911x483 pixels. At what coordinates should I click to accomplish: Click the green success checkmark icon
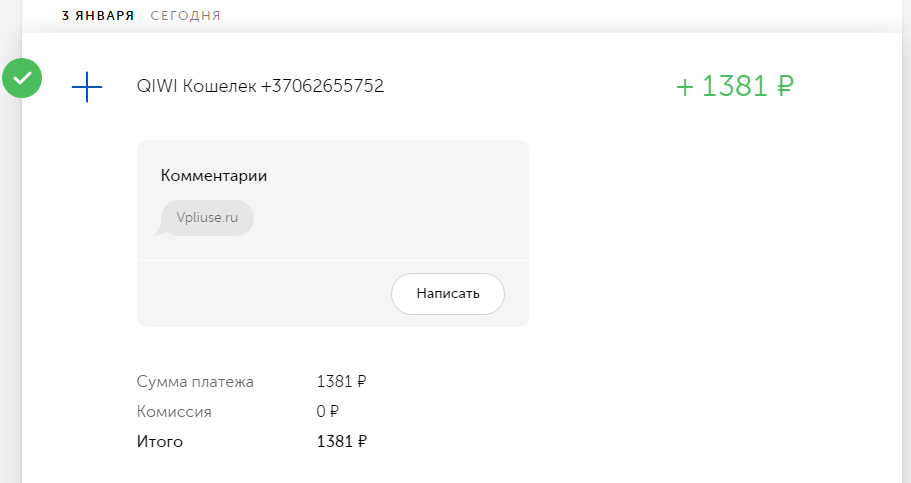pyautogui.click(x=22, y=78)
